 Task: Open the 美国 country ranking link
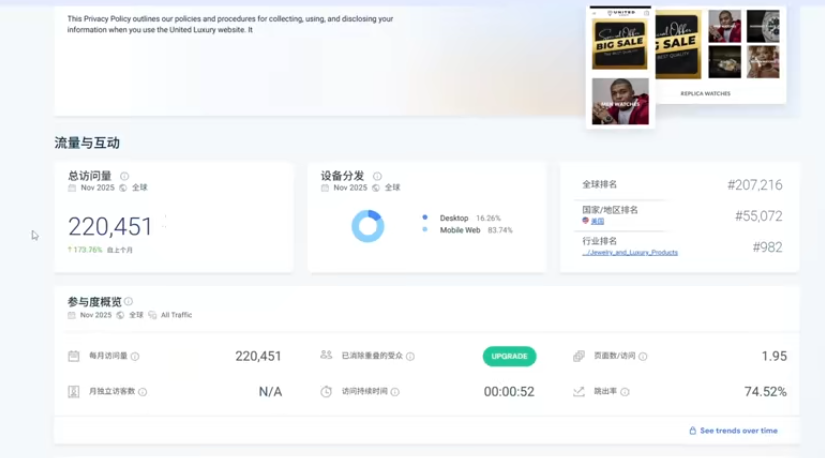[x=597, y=221]
